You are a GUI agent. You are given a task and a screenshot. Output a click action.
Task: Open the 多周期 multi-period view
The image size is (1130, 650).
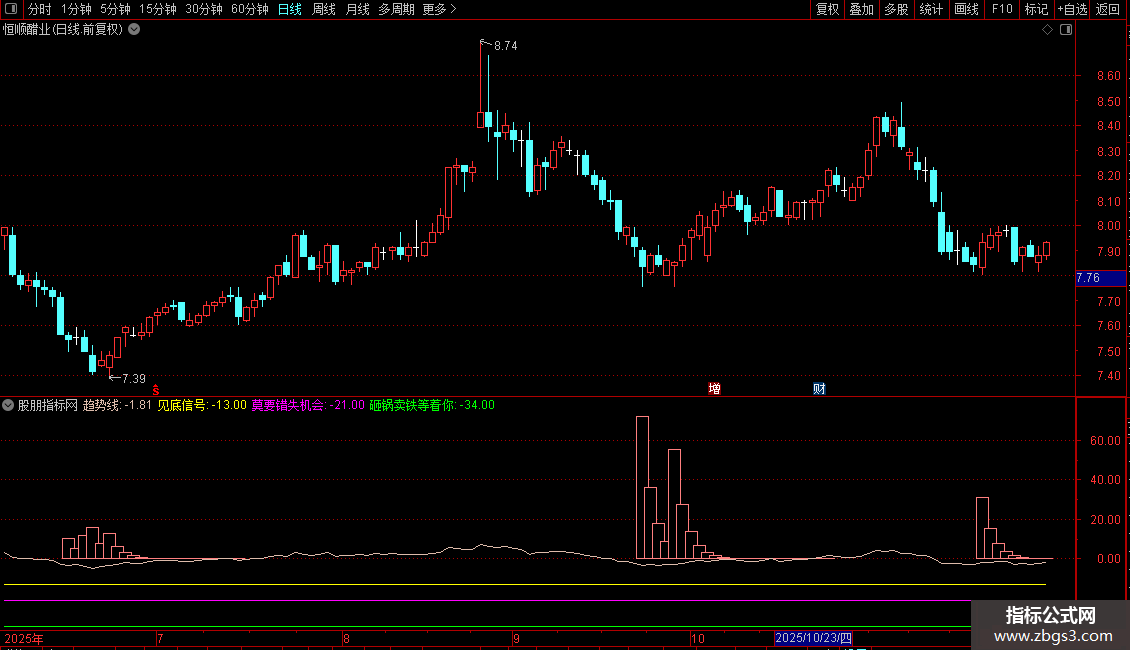[396, 9]
